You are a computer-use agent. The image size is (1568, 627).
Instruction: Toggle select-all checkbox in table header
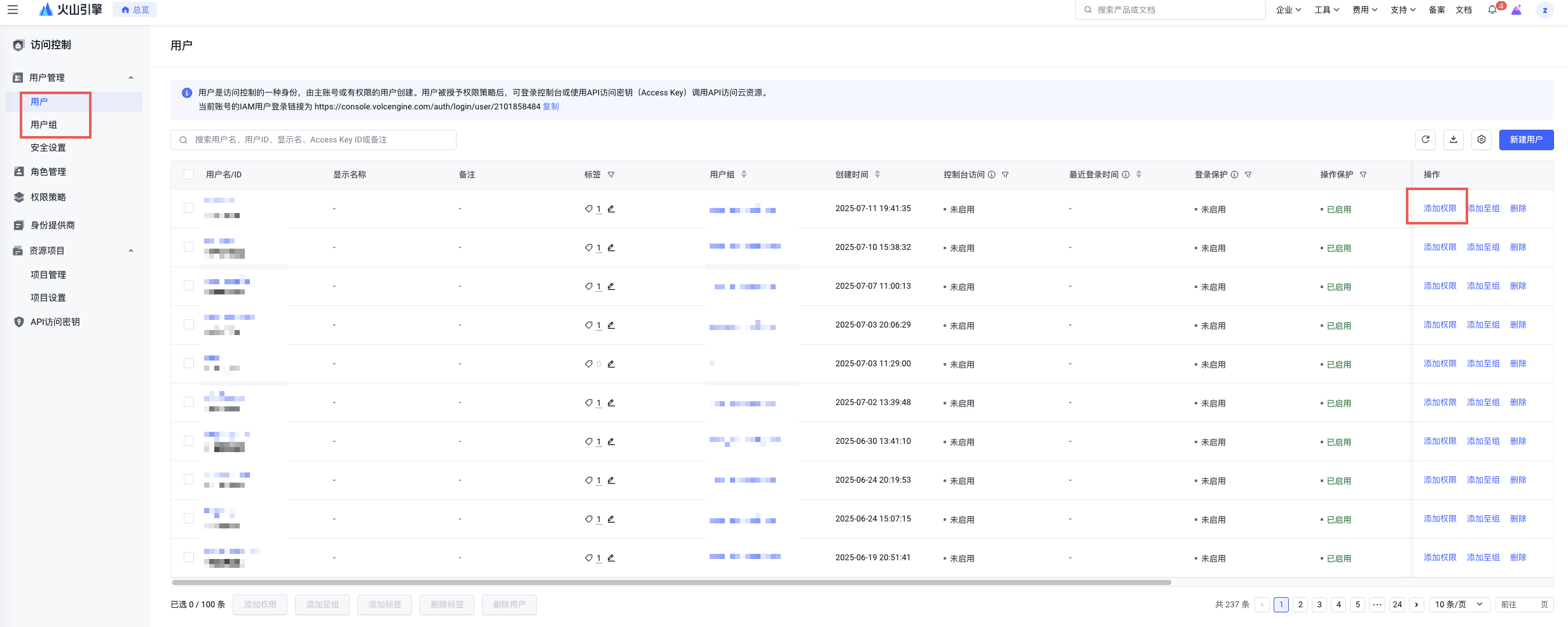189,174
